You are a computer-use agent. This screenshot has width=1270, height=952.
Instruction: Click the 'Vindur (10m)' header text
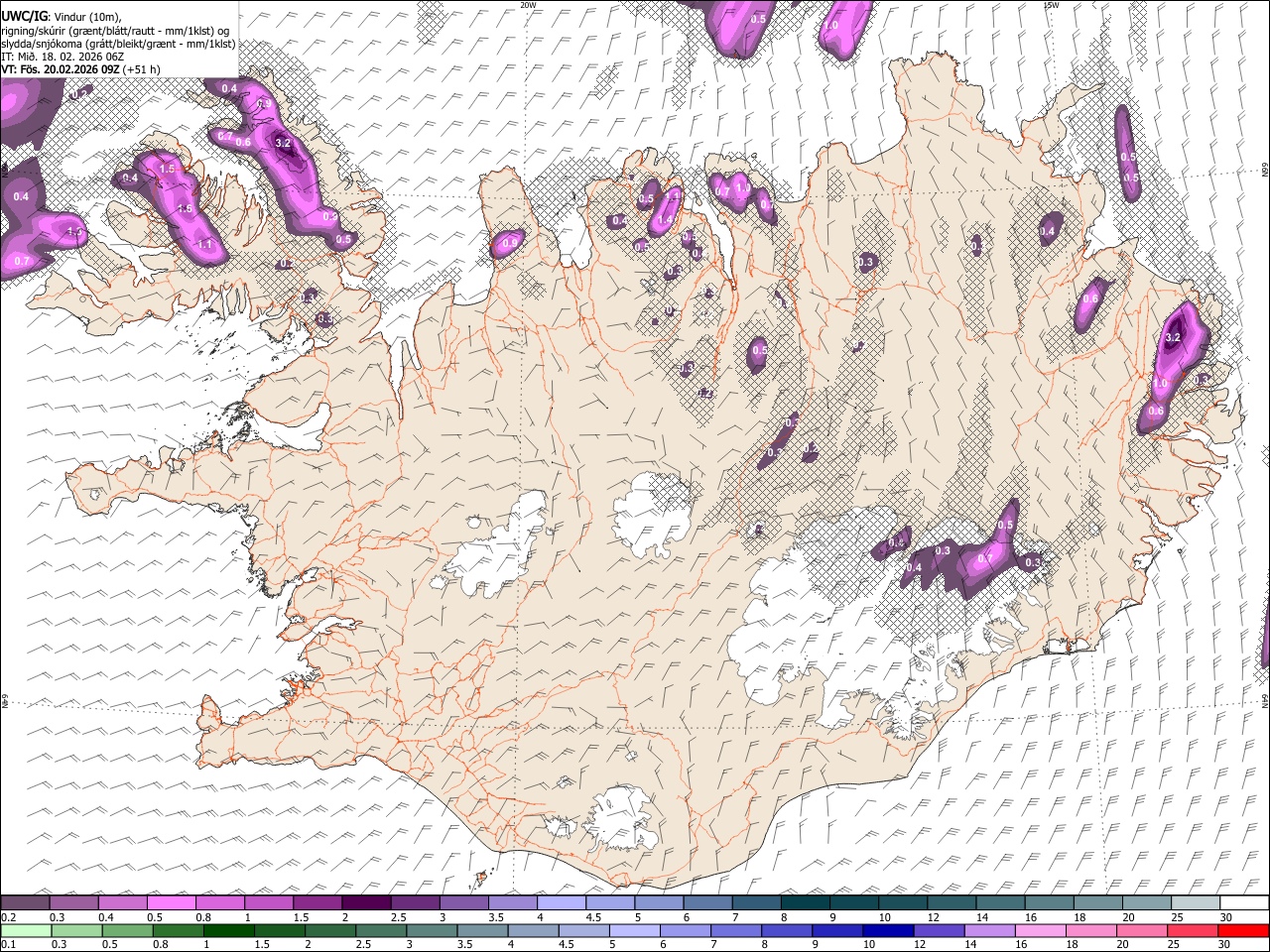click(87, 17)
